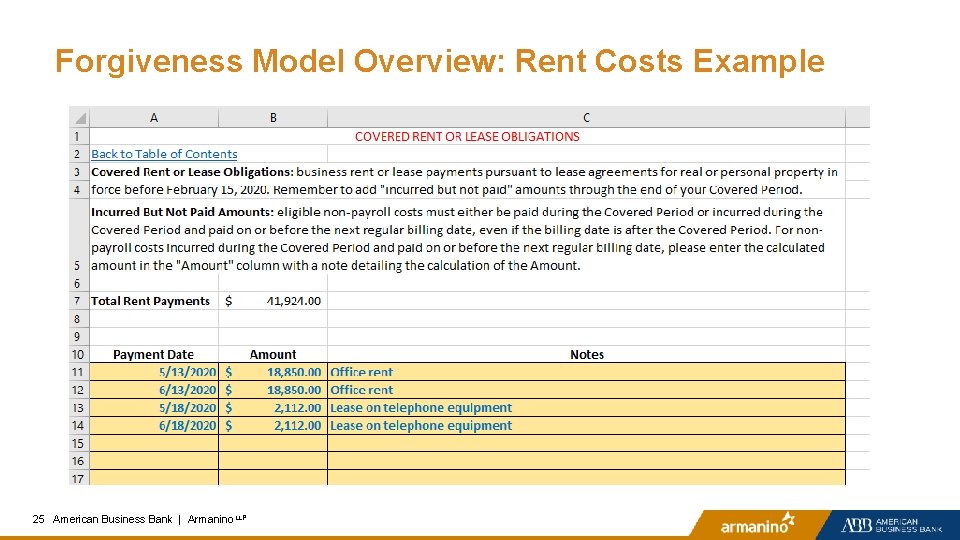Select the empty payment date cell in row 15
This screenshot has width=960, height=540.
pos(154,443)
